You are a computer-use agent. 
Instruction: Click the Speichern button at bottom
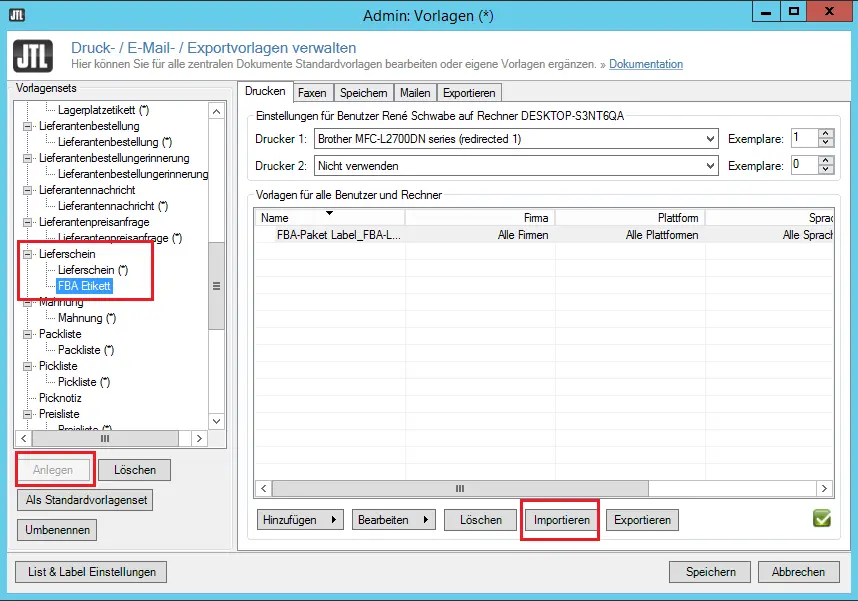[x=710, y=572]
